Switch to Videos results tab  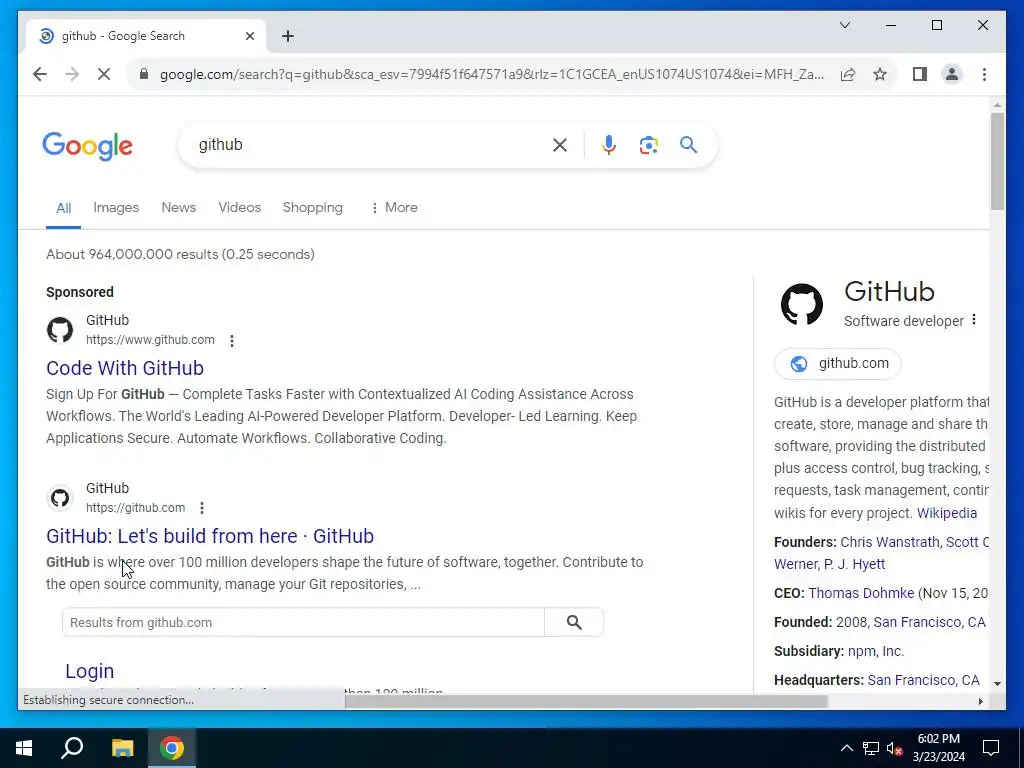click(239, 208)
